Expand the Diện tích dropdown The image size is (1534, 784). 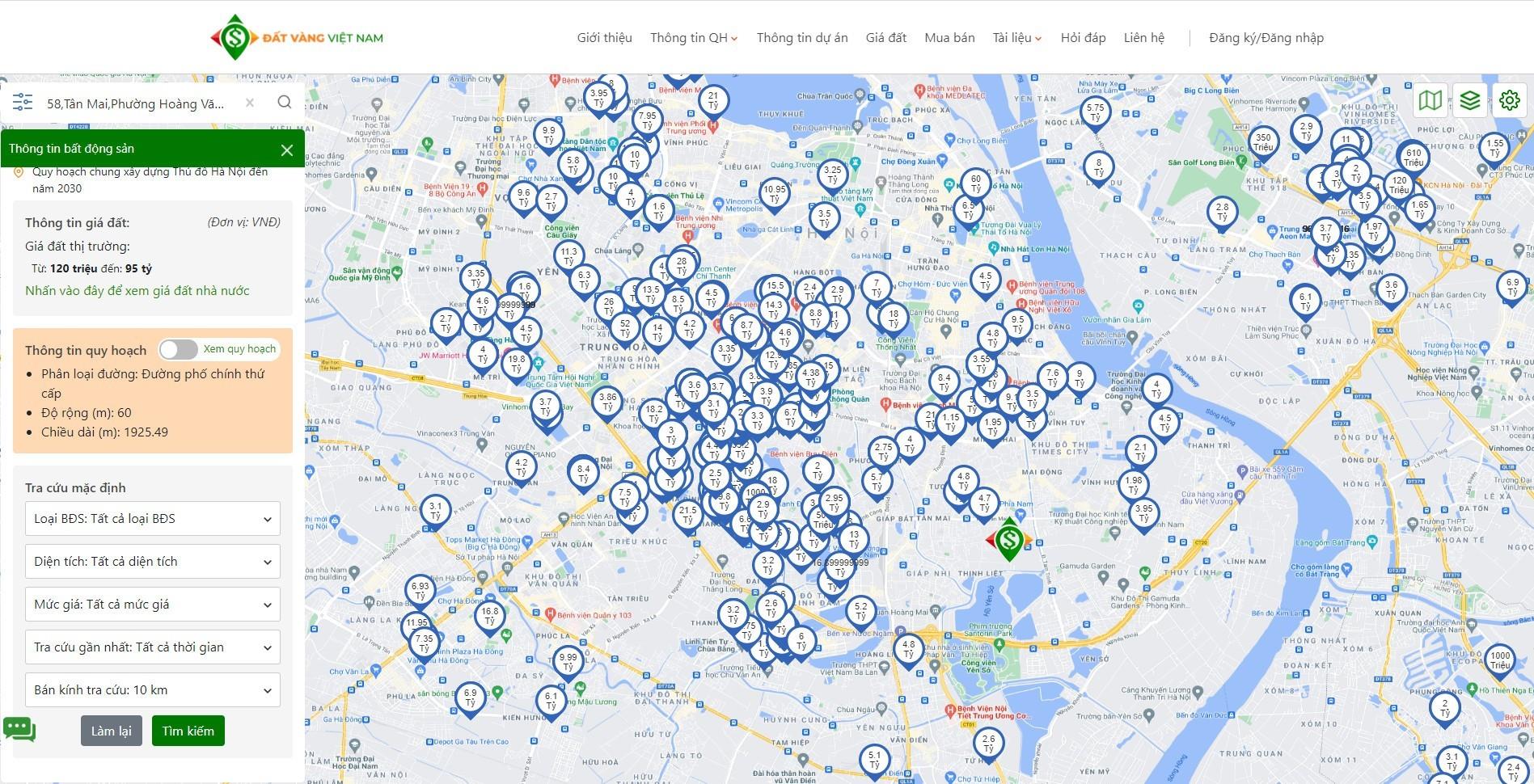click(x=153, y=562)
